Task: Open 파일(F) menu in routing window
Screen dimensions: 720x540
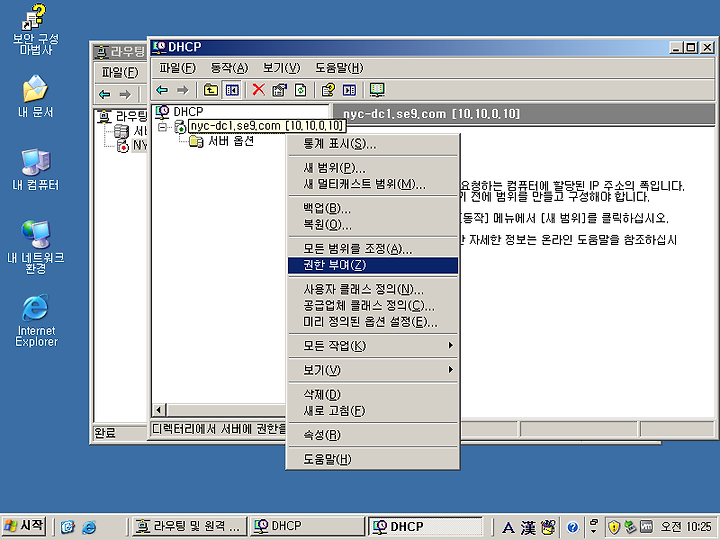Action: point(119,72)
